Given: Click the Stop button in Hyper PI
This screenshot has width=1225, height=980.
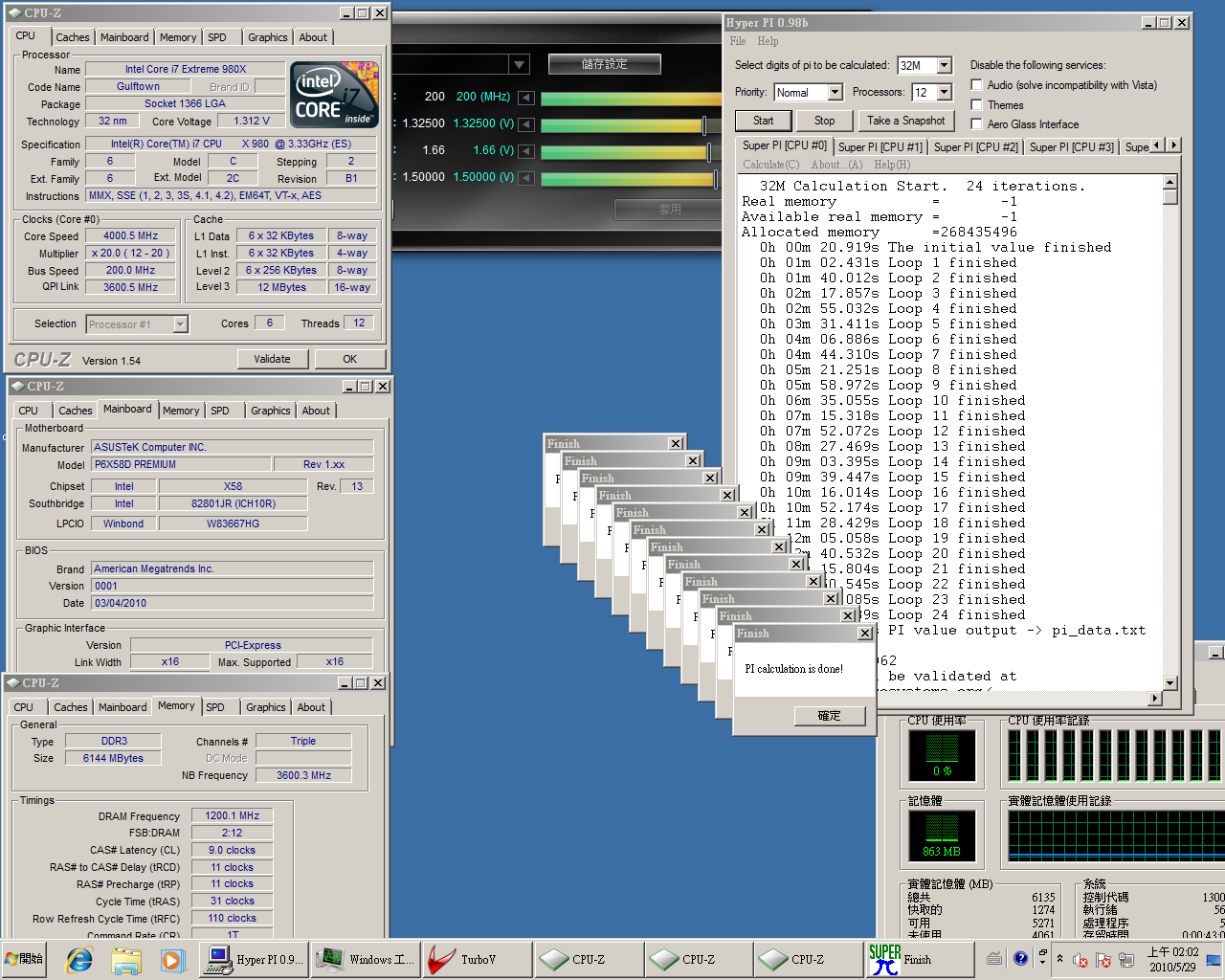Looking at the screenshot, I should (824, 121).
